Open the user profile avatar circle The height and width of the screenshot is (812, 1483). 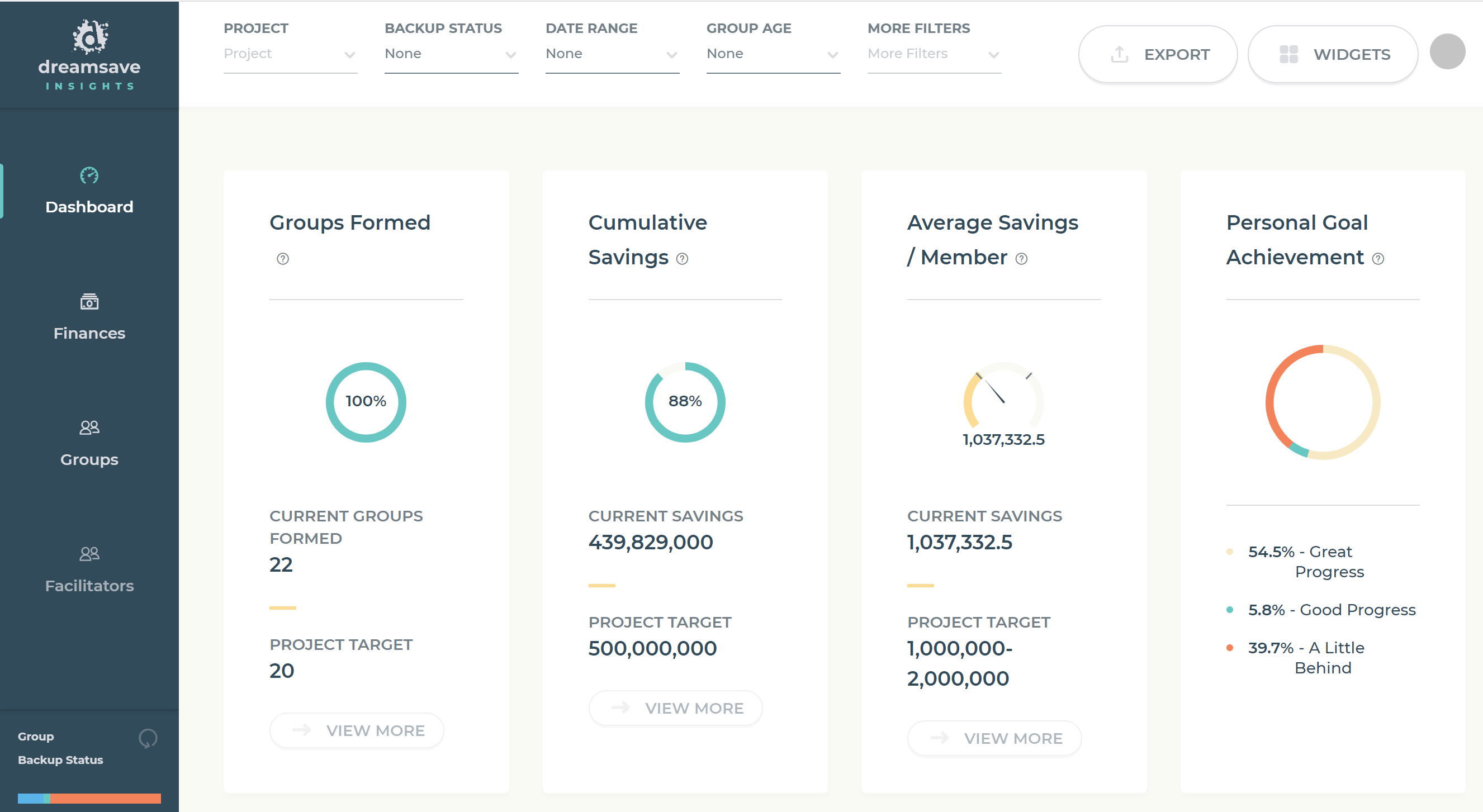1447,51
